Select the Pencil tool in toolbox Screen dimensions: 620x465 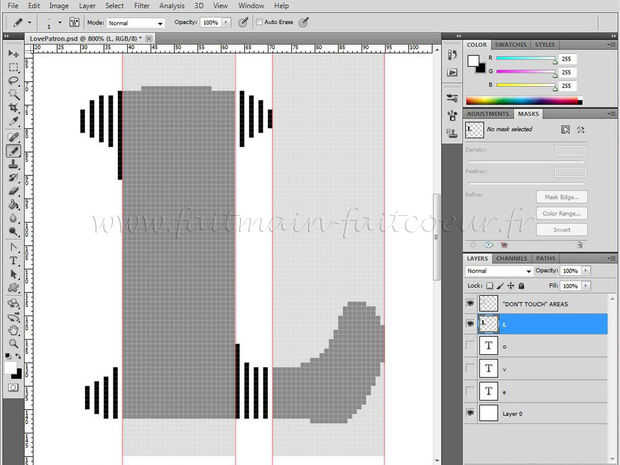pos(14,150)
